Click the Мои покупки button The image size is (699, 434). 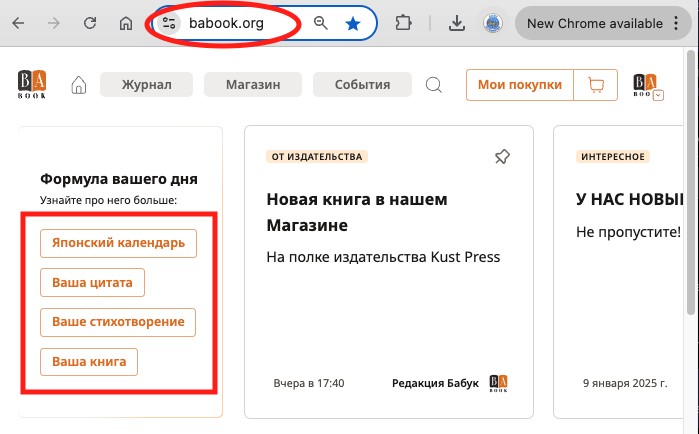coord(520,85)
